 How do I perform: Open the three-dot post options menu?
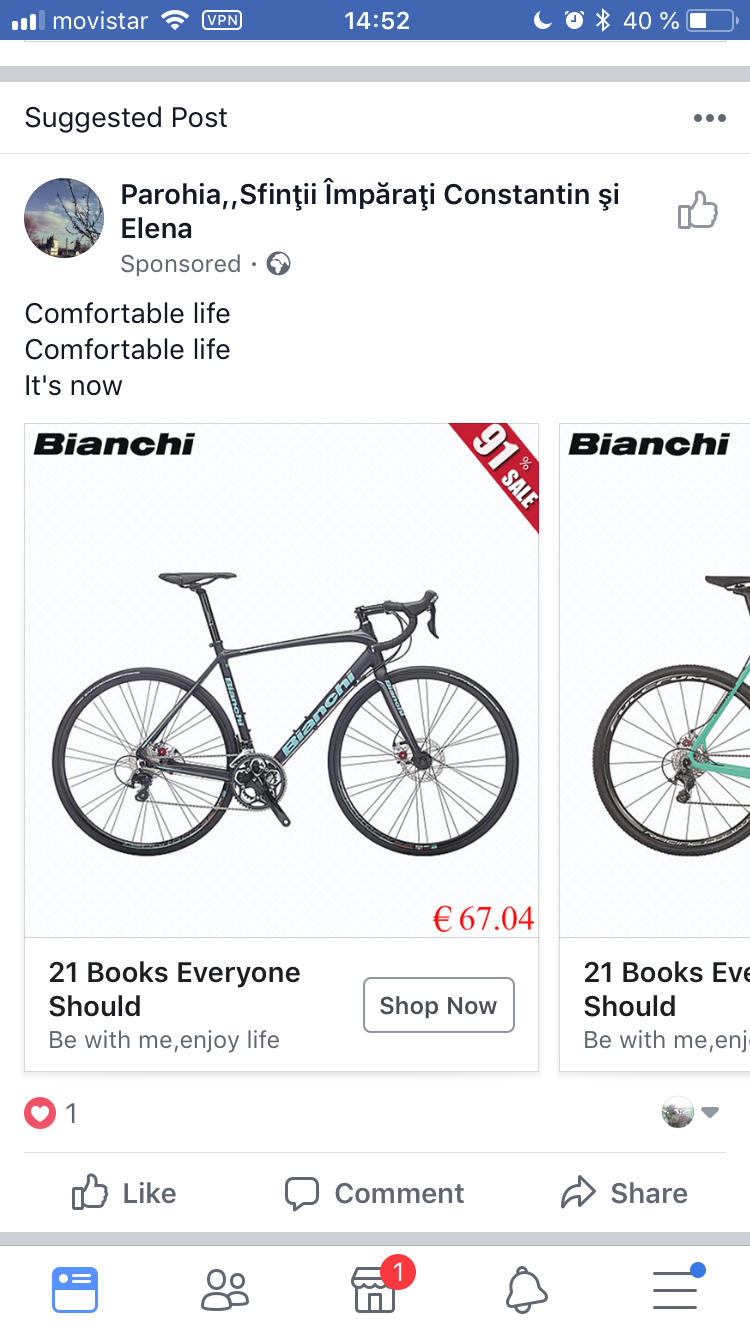709,118
